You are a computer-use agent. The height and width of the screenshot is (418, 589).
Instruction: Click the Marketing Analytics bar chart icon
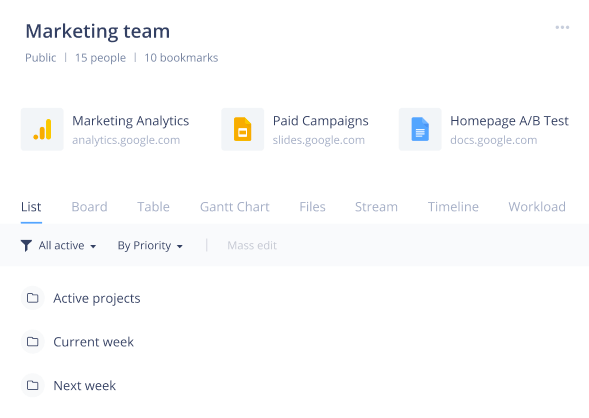pyautogui.click(x=42, y=130)
